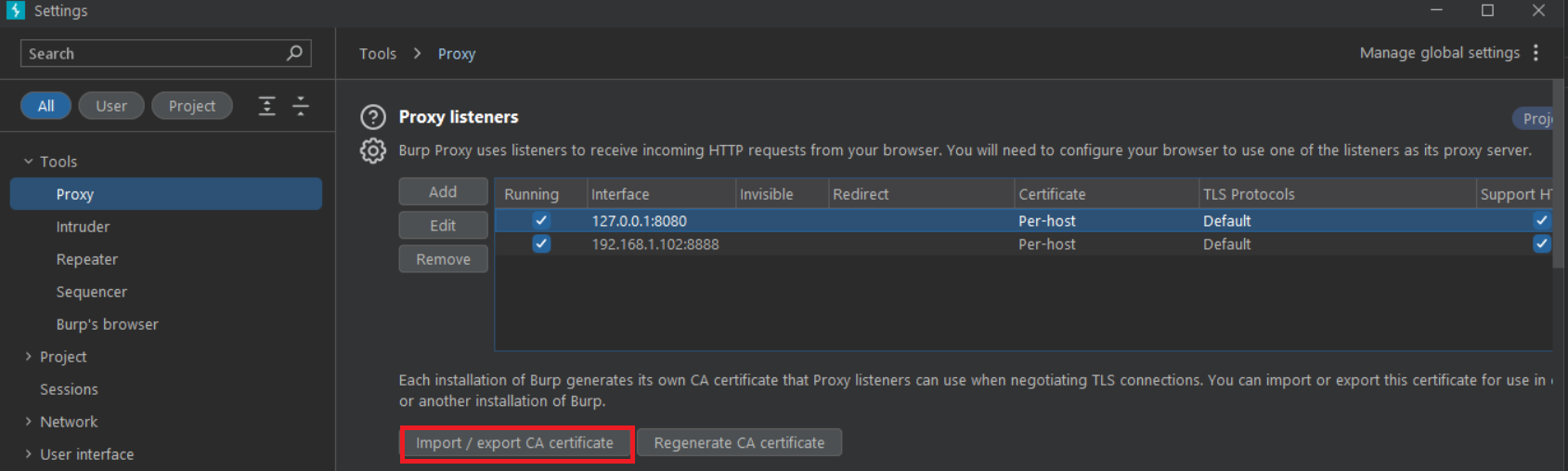Click the Regenerate CA certificate button
Viewport: 1568px width, 471px height.
coord(739,443)
